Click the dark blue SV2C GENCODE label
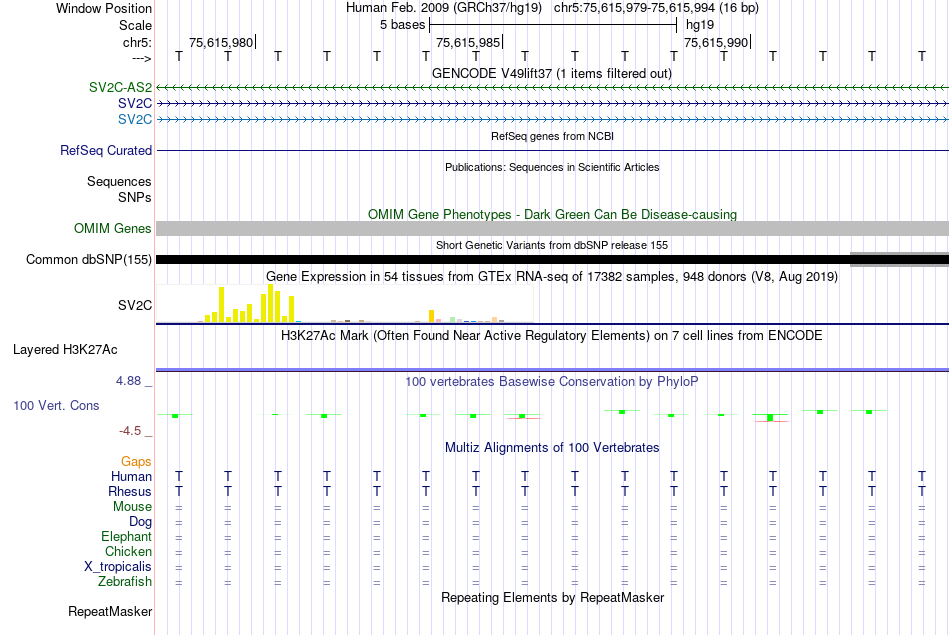The width and height of the screenshot is (950, 635). pos(135,104)
